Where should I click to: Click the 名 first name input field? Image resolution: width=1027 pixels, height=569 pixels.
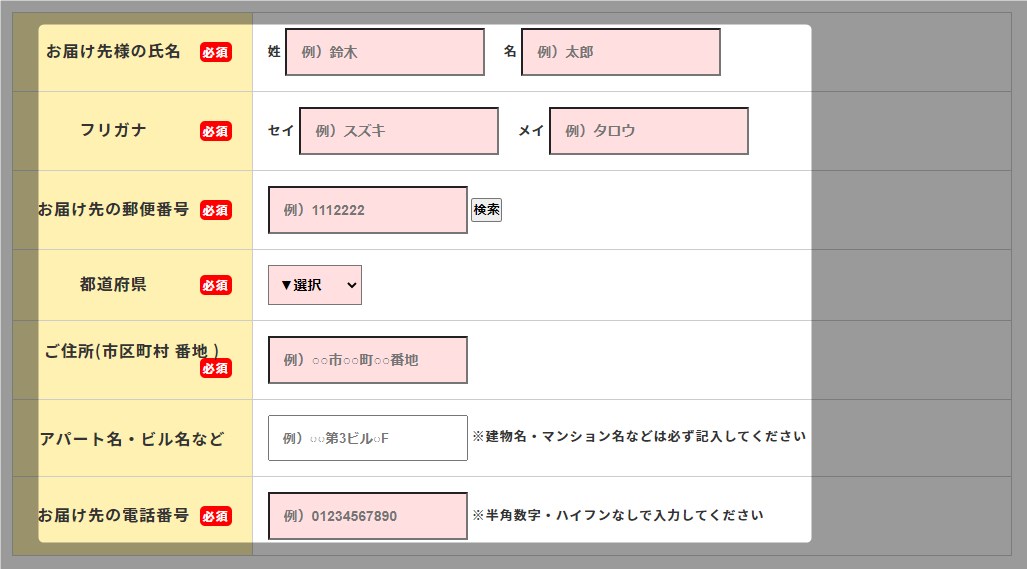tap(621, 52)
